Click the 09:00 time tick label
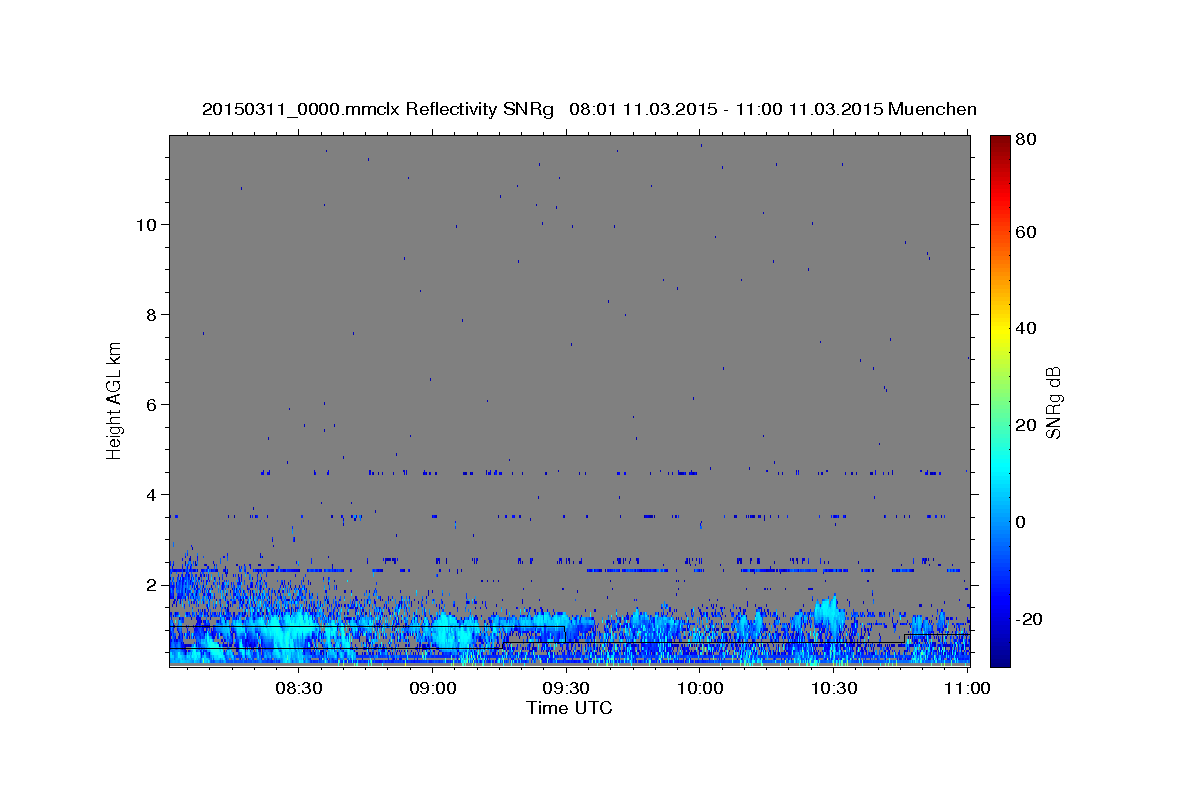Screen dimensions: 1200x800 tap(433, 688)
